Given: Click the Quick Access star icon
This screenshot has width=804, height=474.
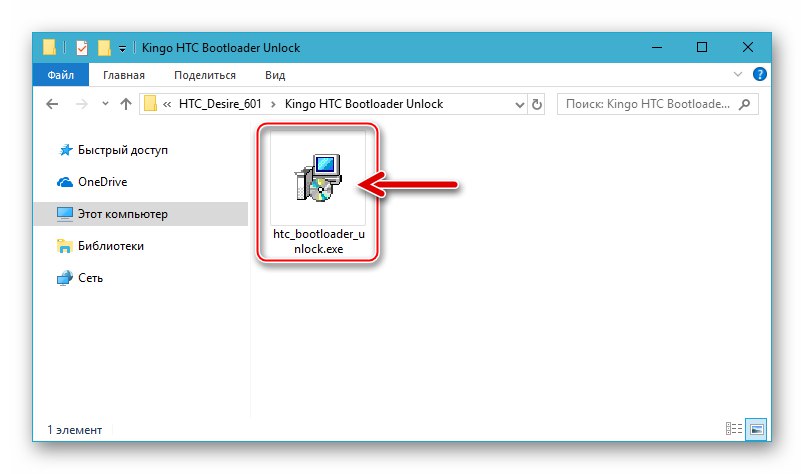Looking at the screenshot, I should point(66,150).
